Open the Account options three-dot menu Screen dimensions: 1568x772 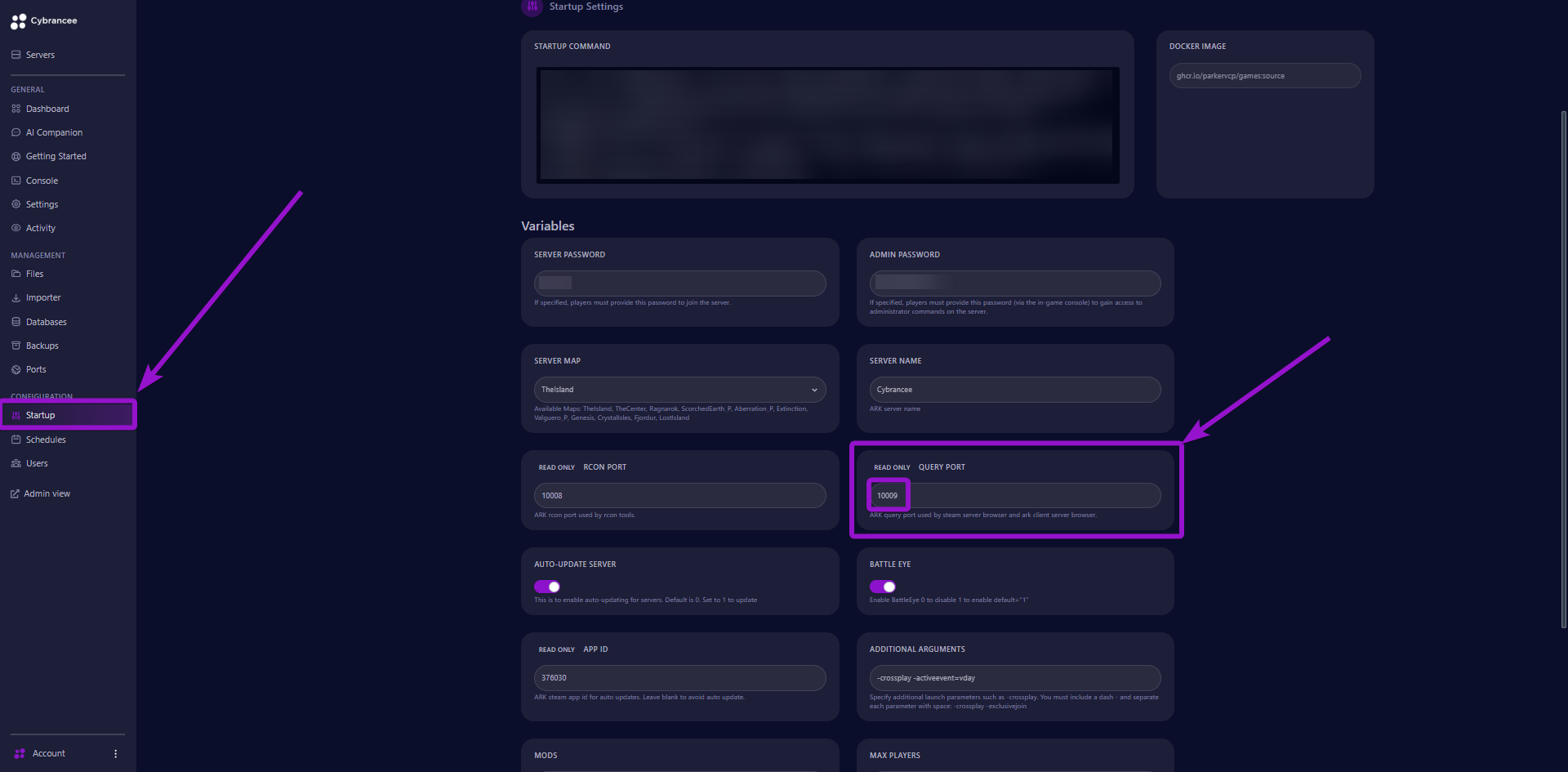point(115,752)
